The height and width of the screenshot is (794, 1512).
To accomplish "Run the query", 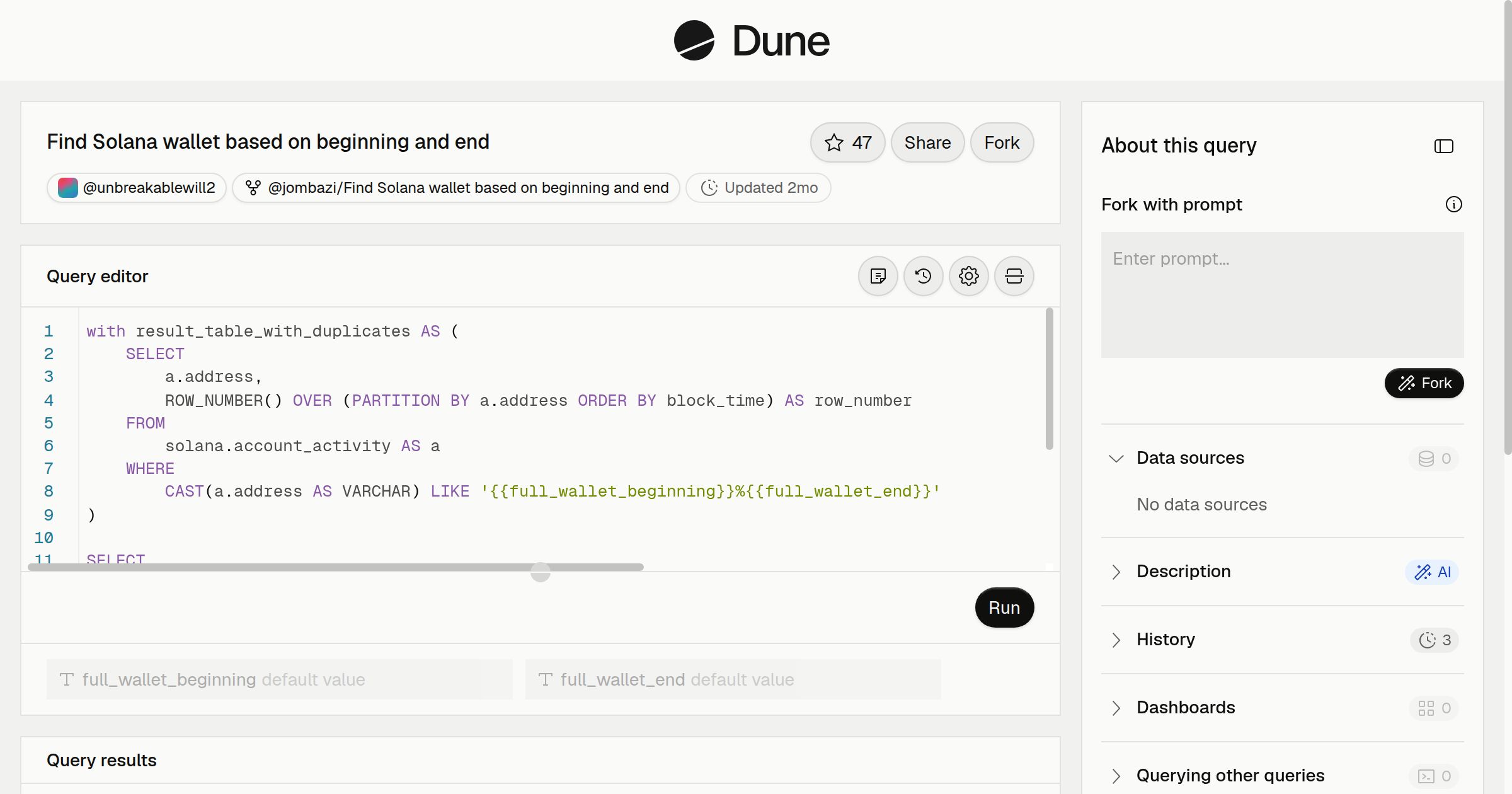I will click(x=1004, y=607).
